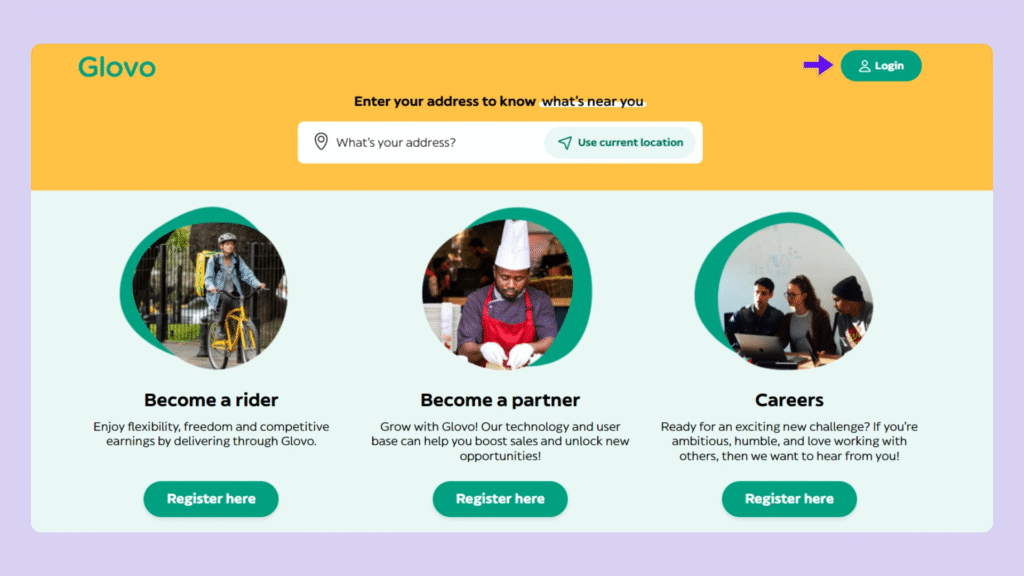Image resolution: width=1024 pixels, height=576 pixels.
Task: Select the Become a rider heading
Action: 211,400
